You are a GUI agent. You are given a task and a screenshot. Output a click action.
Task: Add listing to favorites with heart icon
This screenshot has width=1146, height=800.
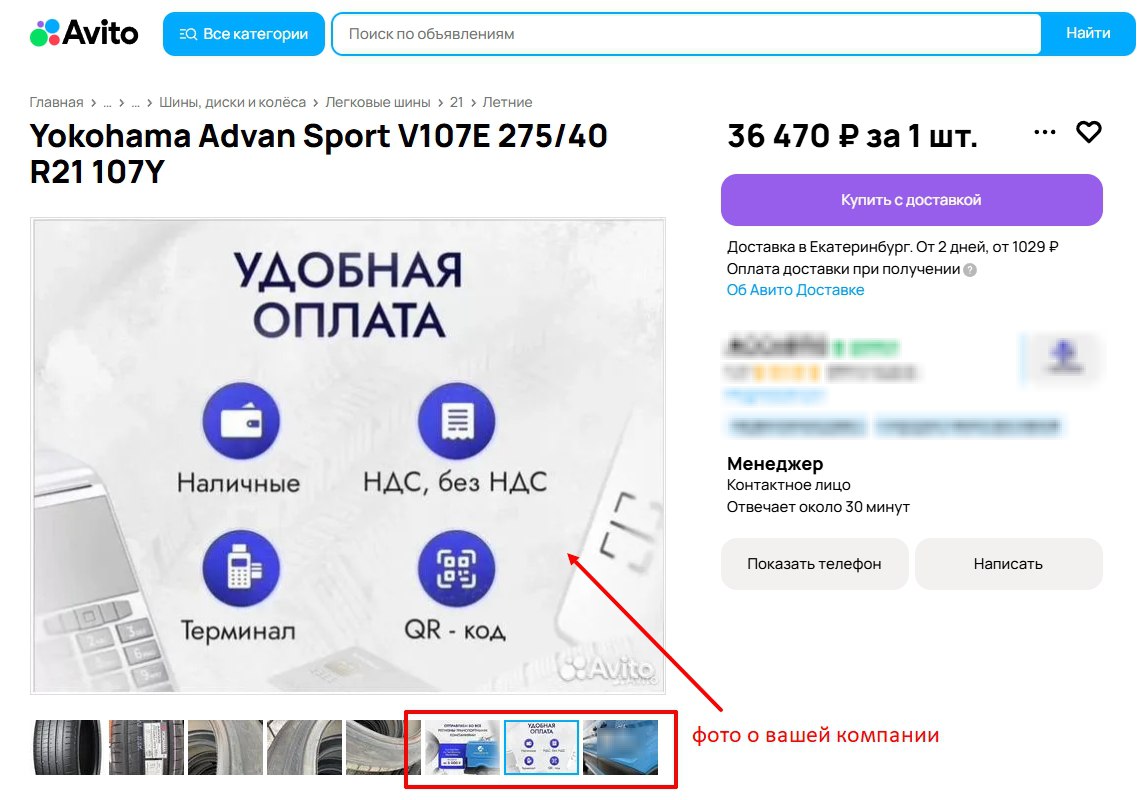(1088, 132)
